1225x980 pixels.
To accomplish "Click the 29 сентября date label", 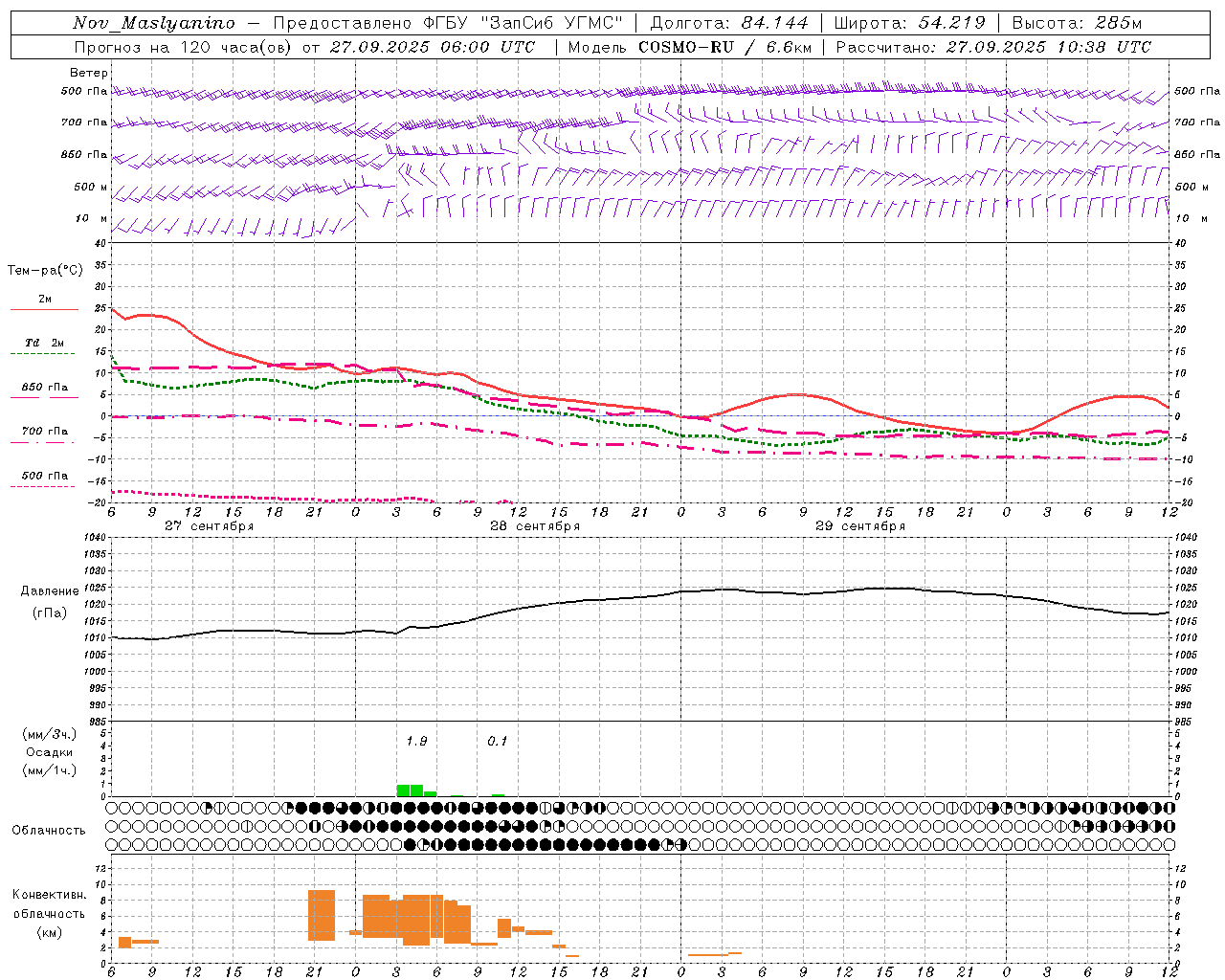I will click(x=859, y=526).
